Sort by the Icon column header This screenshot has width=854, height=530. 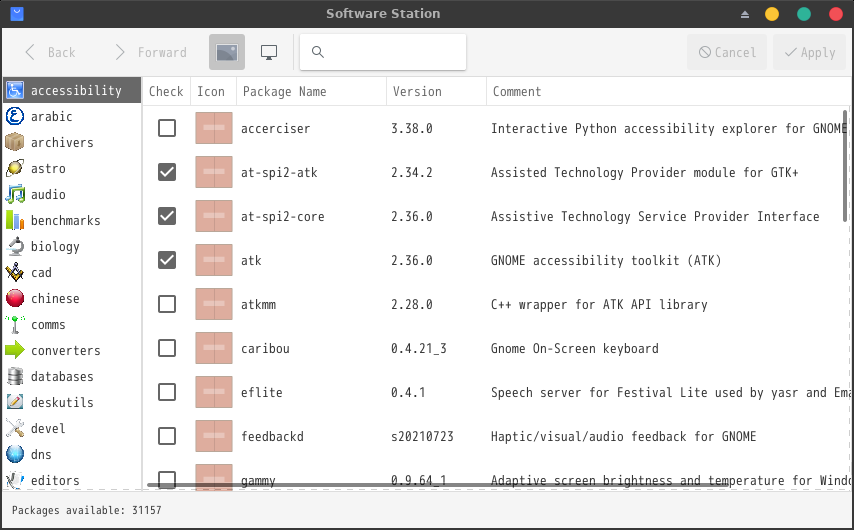213,92
